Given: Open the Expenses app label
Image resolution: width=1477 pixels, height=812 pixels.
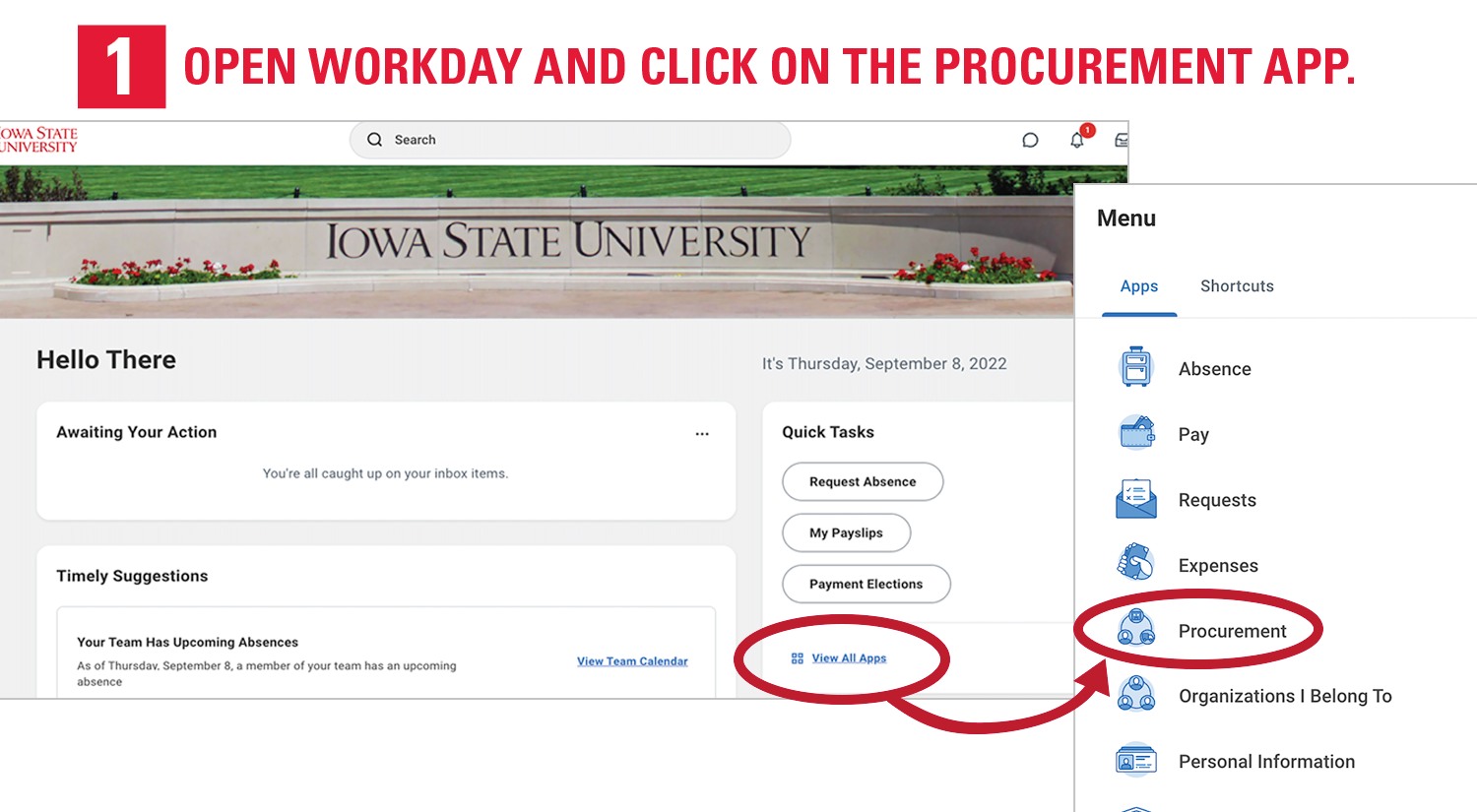Looking at the screenshot, I should [x=1218, y=566].
